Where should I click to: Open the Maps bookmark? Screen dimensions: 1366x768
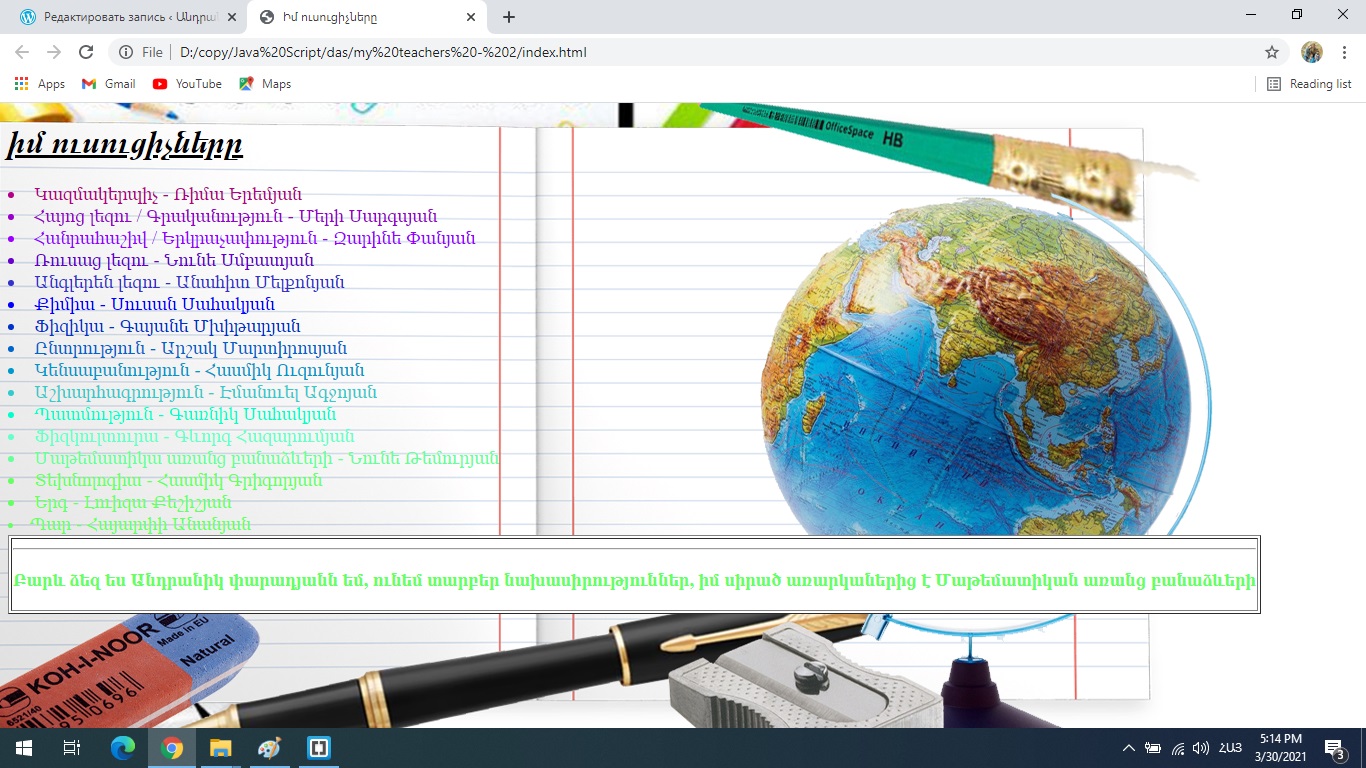tap(265, 84)
